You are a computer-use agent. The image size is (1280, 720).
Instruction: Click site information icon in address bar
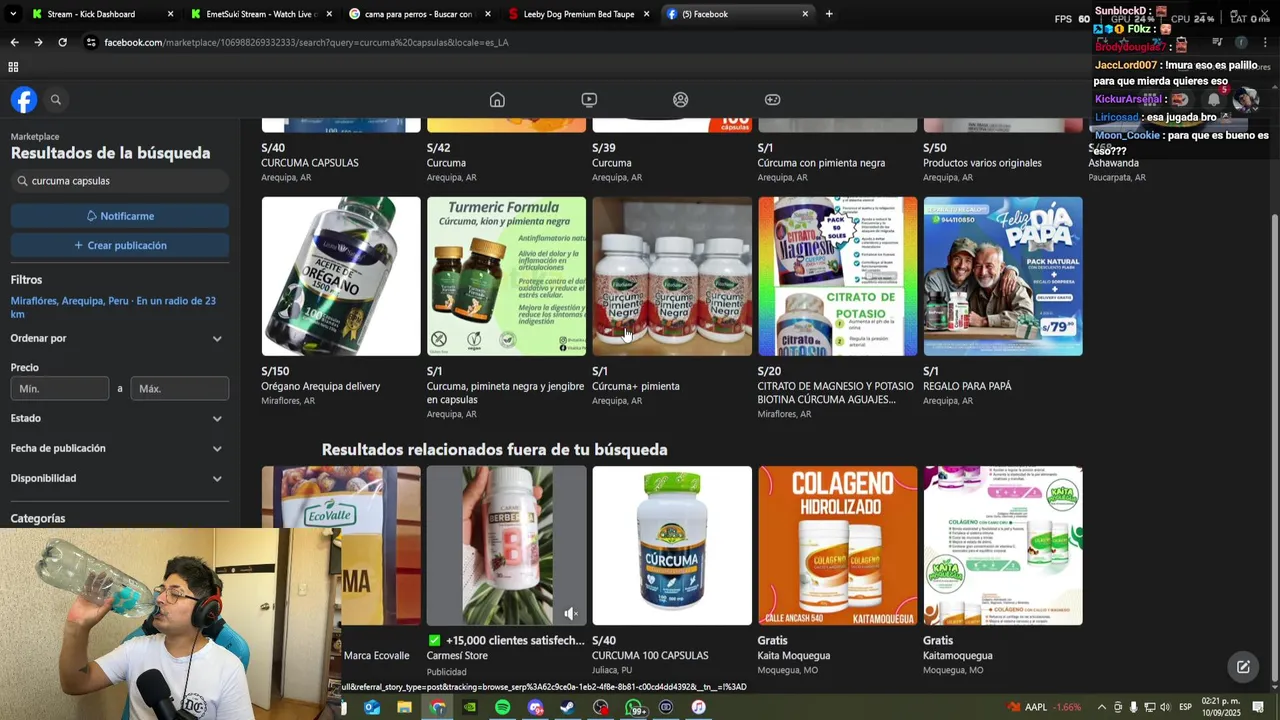point(91,42)
